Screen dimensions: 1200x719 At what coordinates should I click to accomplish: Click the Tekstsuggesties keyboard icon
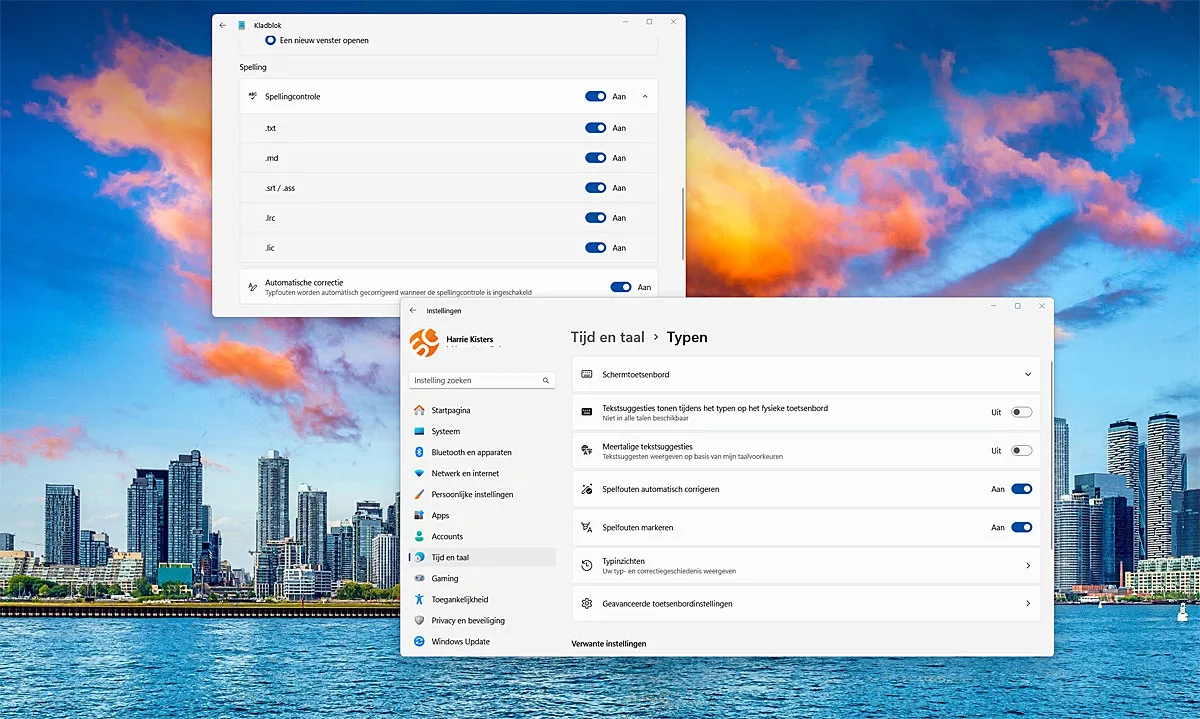587,412
